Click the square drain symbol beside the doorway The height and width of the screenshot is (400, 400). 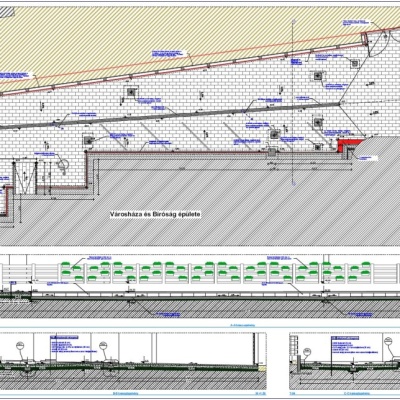point(88,140)
